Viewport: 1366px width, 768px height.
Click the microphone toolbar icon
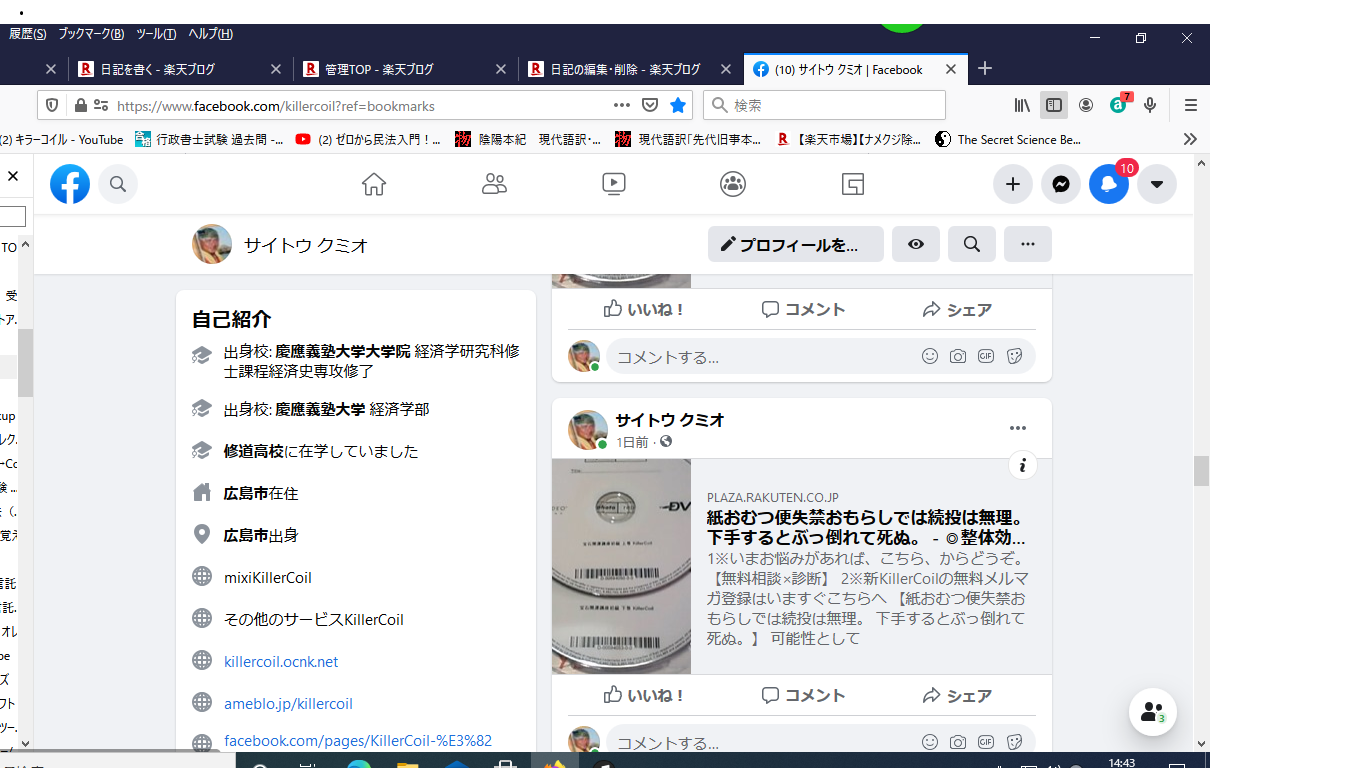pyautogui.click(x=1151, y=105)
